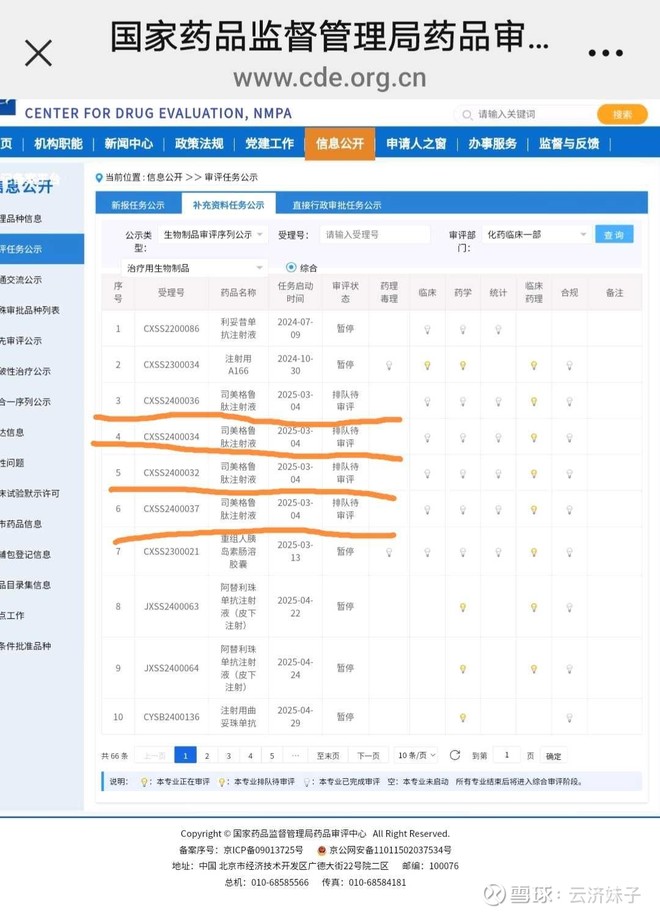Open the 10条/页 page size dropdown

tap(416, 755)
